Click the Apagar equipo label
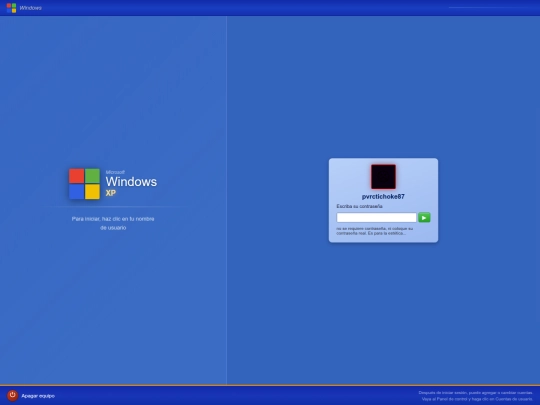The width and height of the screenshot is (540, 405). click(x=38, y=396)
